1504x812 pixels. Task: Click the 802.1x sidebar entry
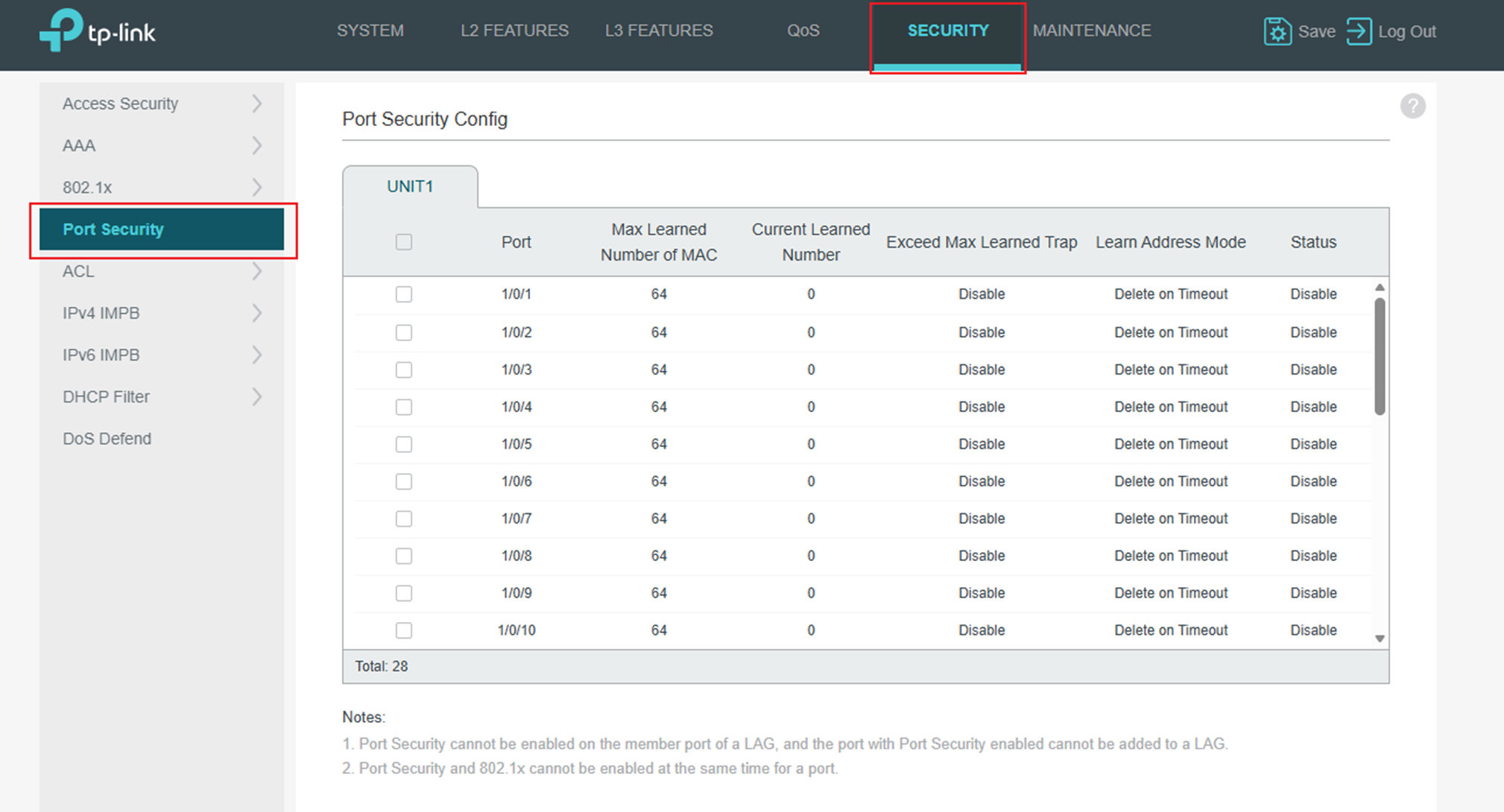click(x=87, y=187)
